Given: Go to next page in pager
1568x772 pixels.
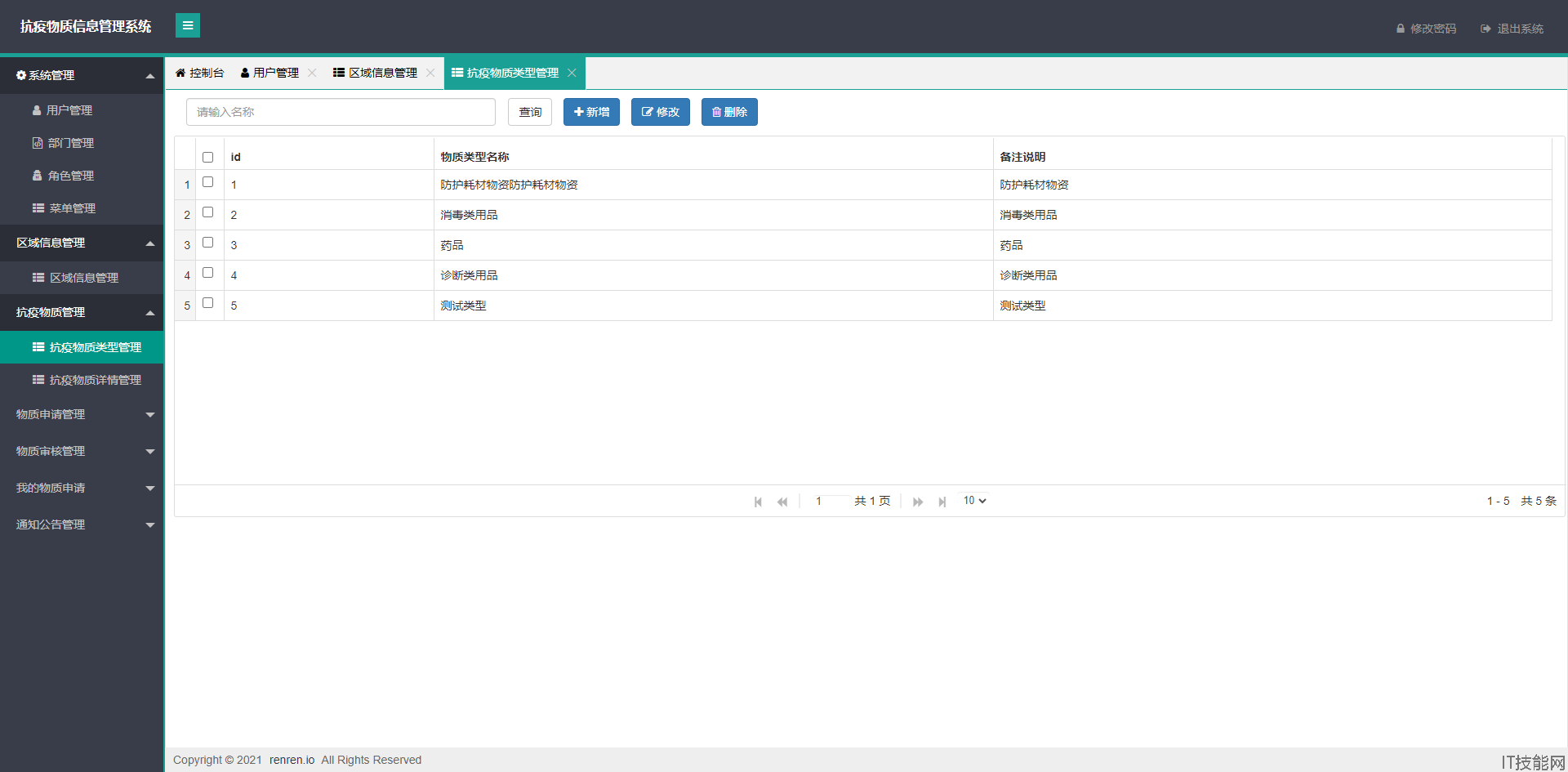Looking at the screenshot, I should point(918,502).
